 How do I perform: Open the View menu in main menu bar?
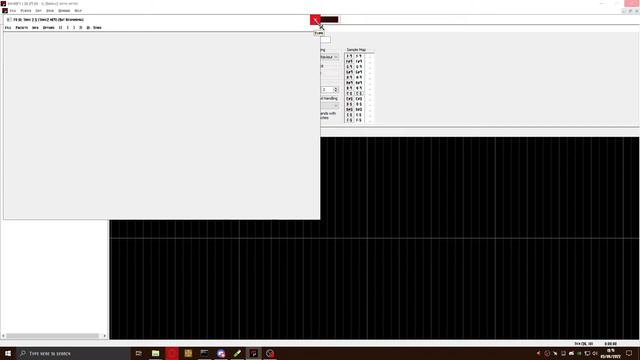click(50, 11)
